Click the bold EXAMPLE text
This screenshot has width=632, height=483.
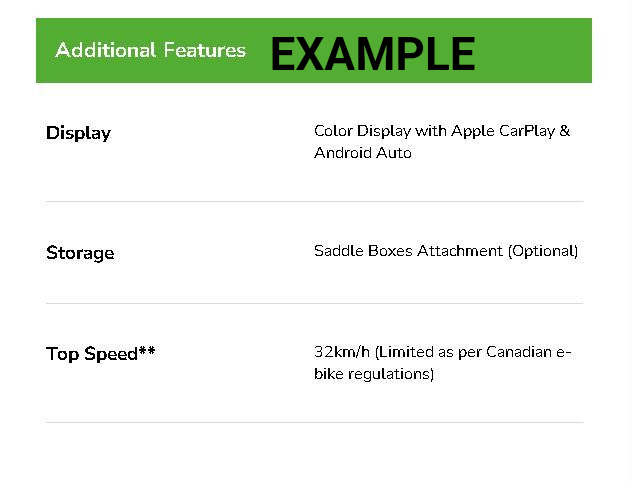point(372,53)
